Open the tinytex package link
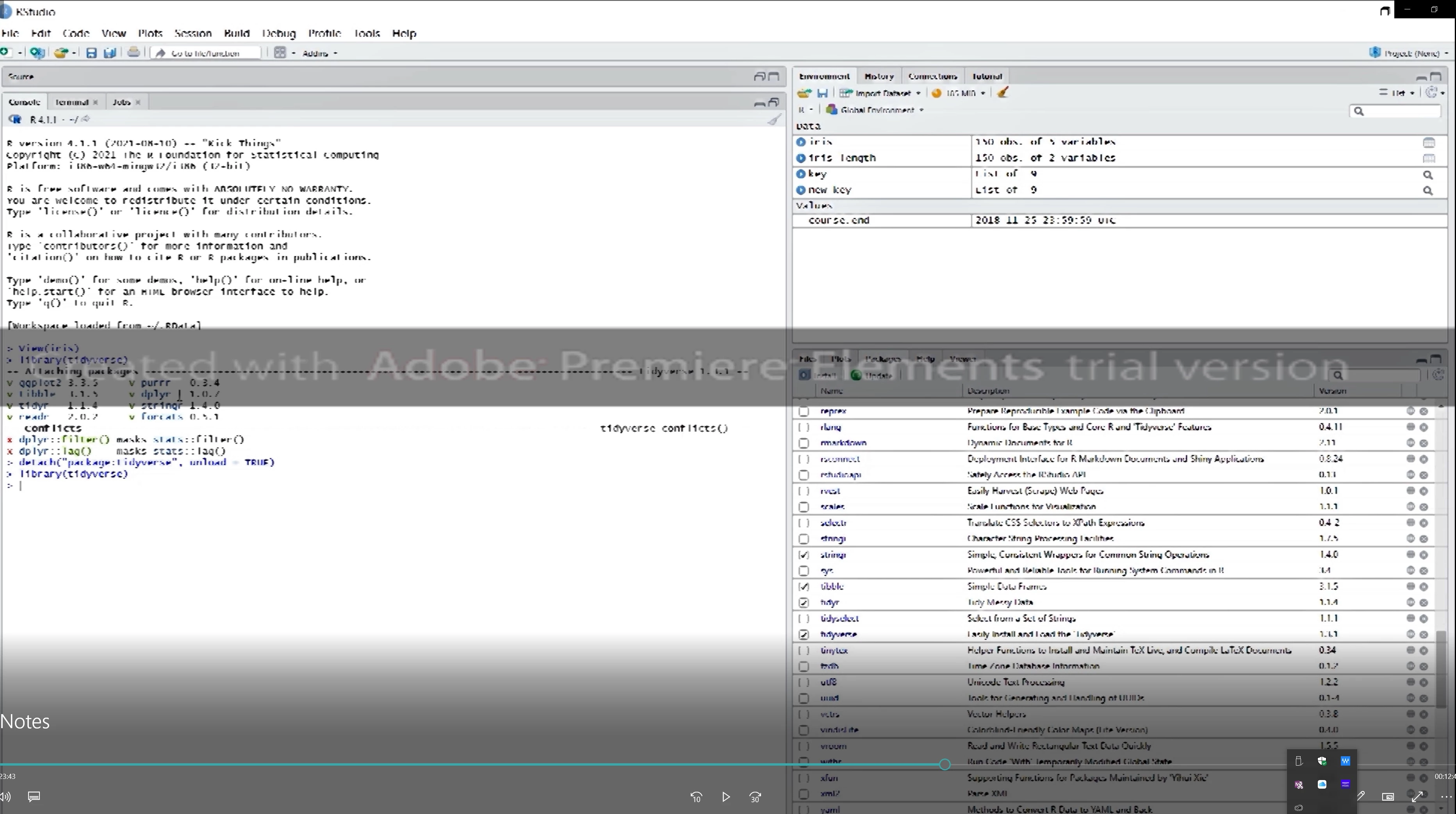Image resolution: width=1456 pixels, height=814 pixels. click(834, 651)
